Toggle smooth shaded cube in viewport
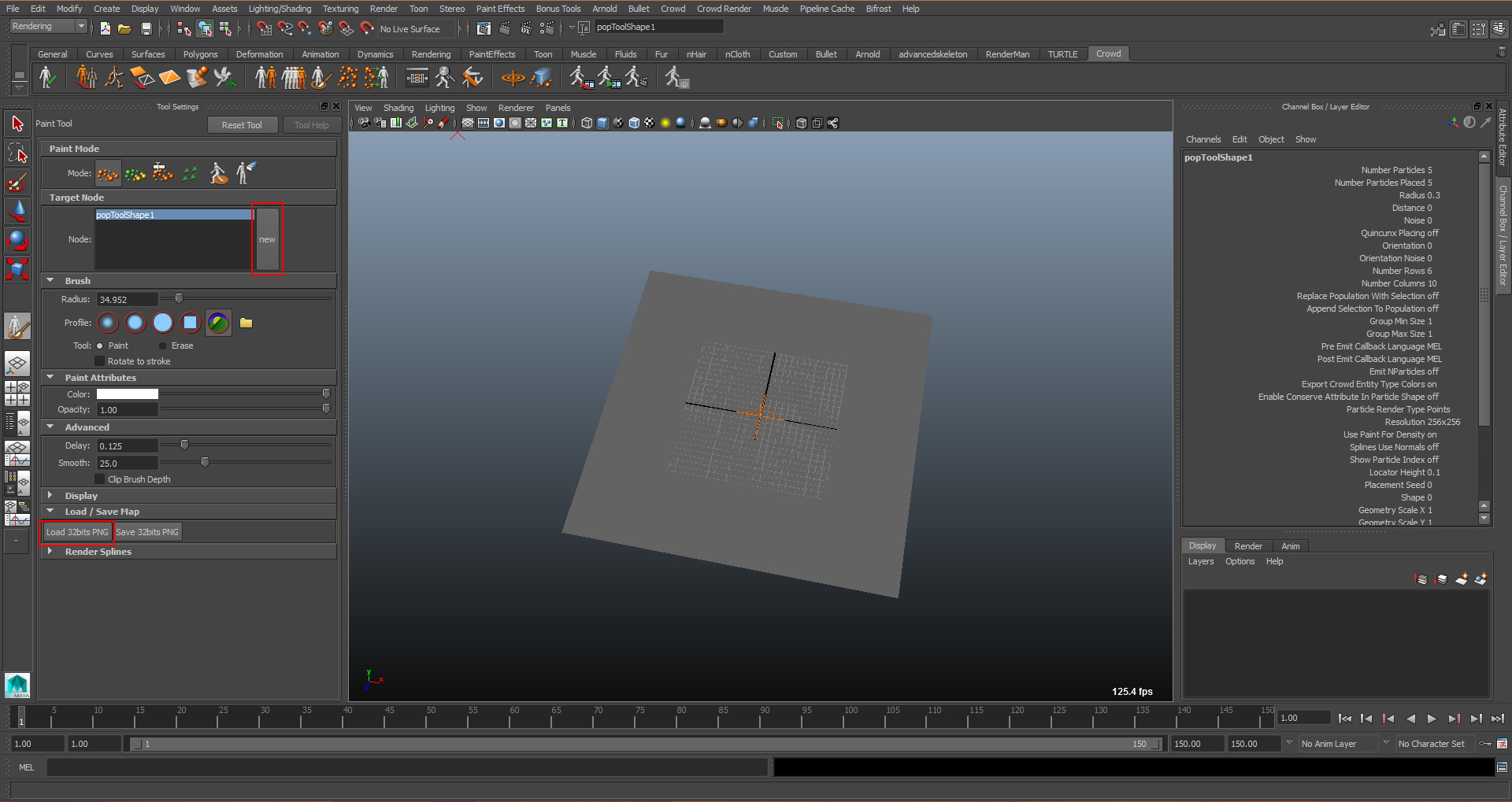The width and height of the screenshot is (1512, 802). [602, 123]
